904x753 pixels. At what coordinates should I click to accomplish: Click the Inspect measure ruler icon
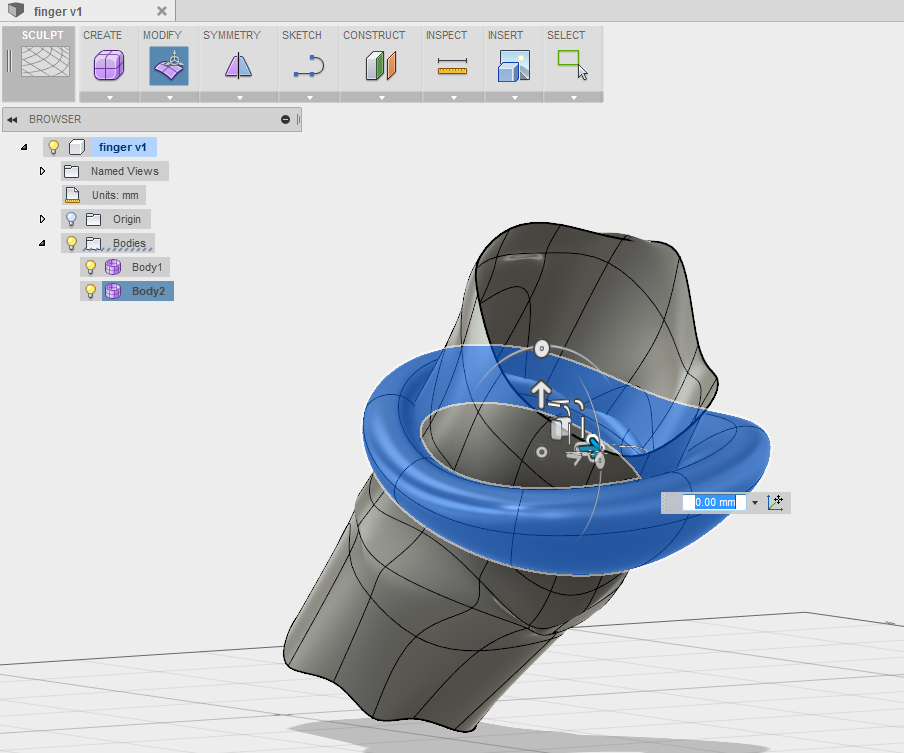point(452,65)
